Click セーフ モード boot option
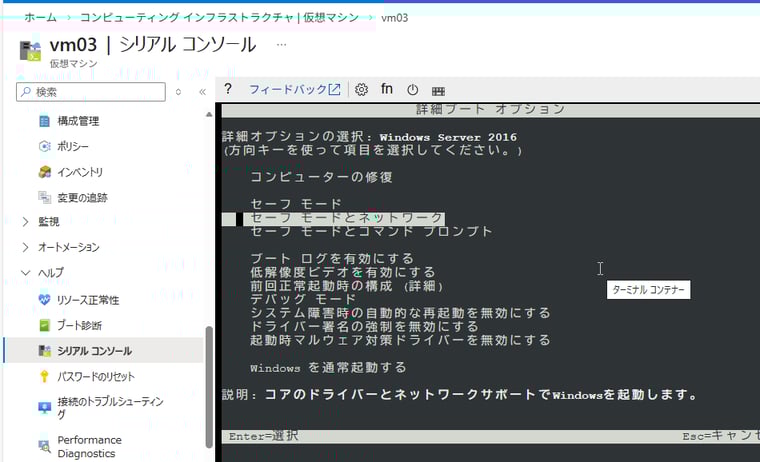The width and height of the screenshot is (760, 462). tap(296, 204)
